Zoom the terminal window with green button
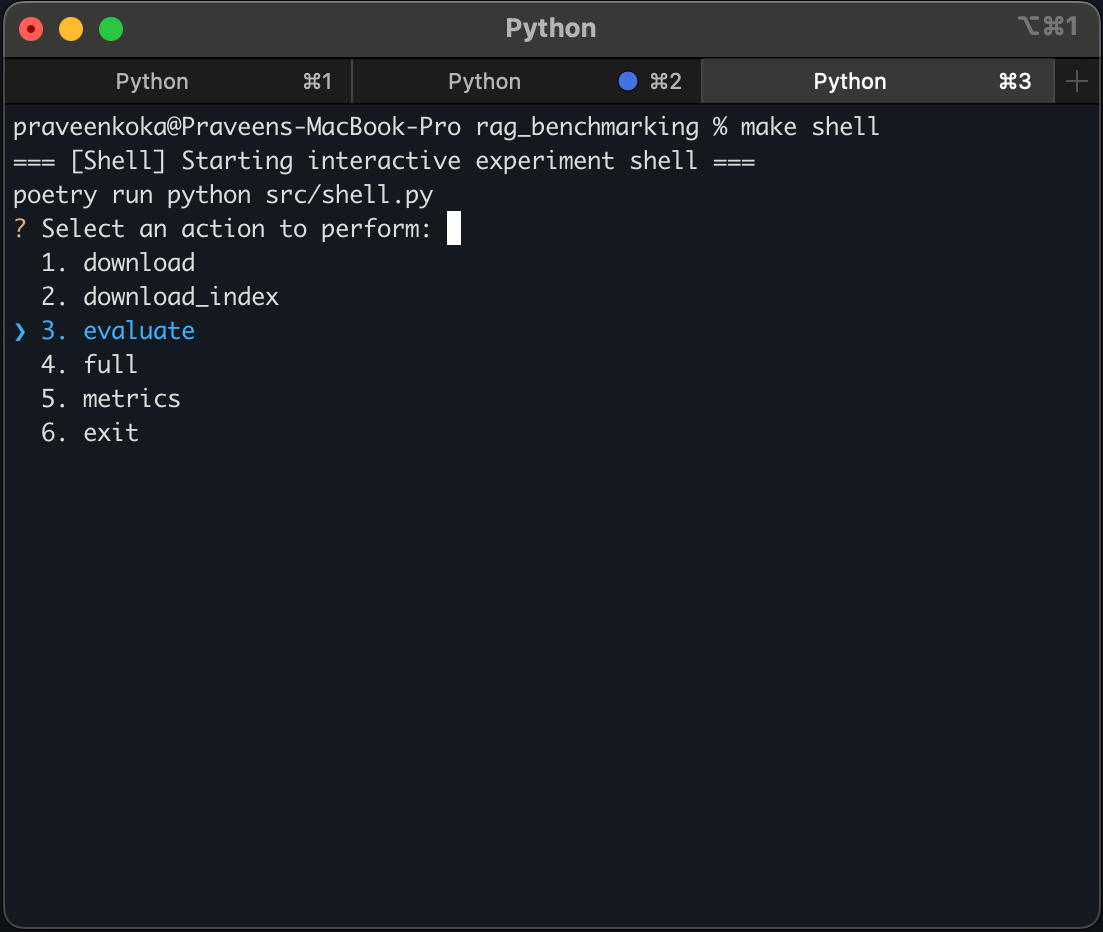The height and width of the screenshot is (932, 1103). click(x=111, y=29)
